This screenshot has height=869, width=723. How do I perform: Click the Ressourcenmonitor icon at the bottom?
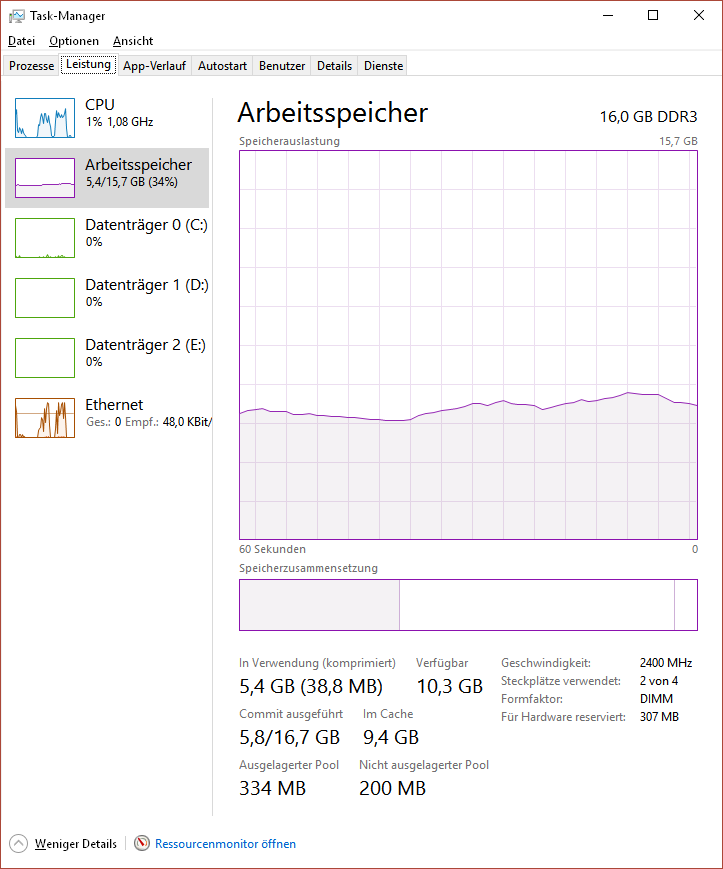pyautogui.click(x=142, y=843)
